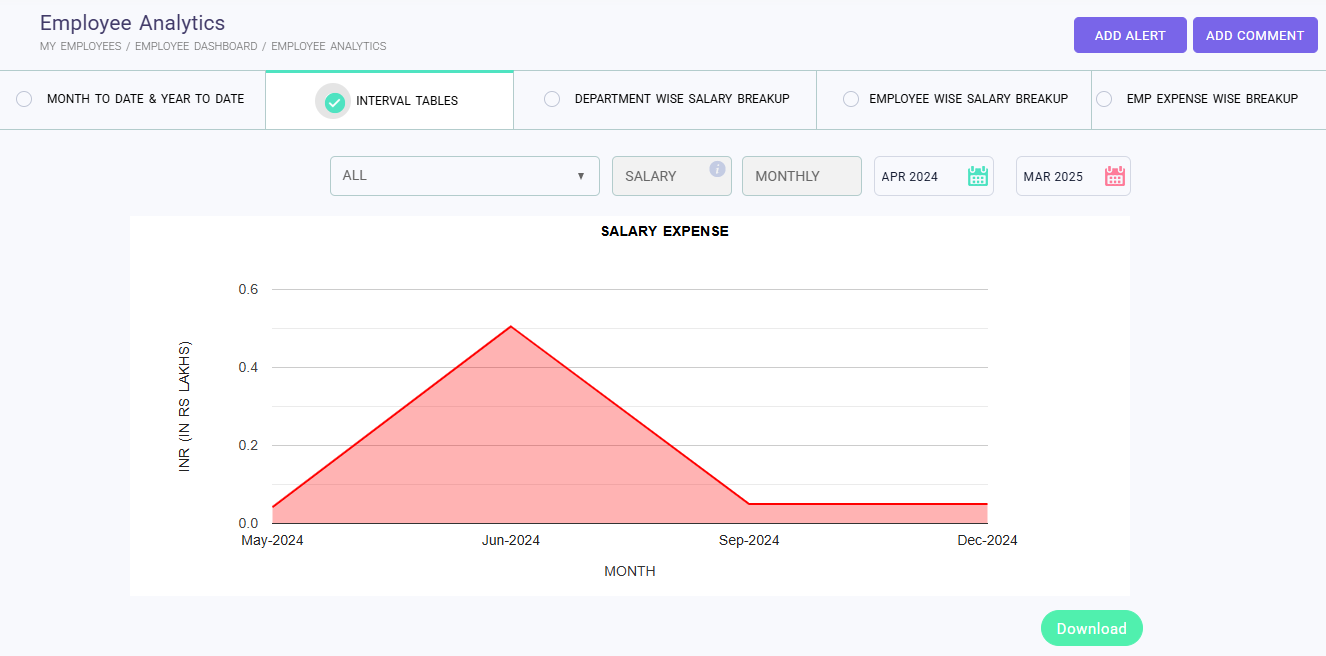The height and width of the screenshot is (656, 1326).
Task: Select Employee Wise Salary Breakup radio button
Action: pos(850,99)
